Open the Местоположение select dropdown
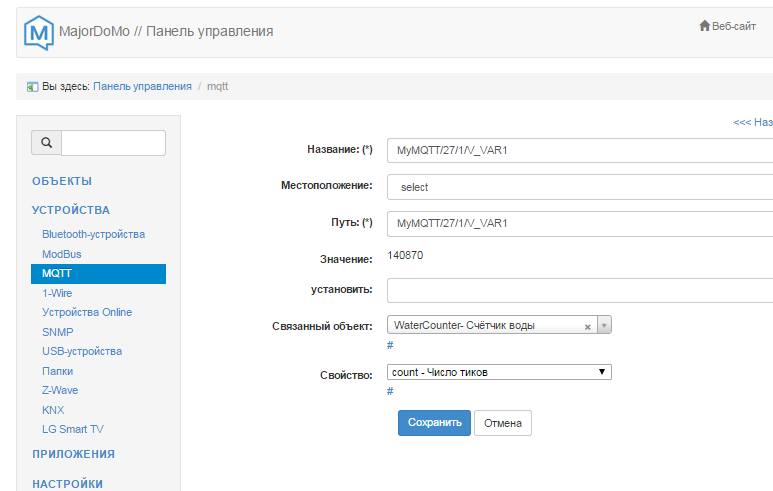This screenshot has width=773, height=491. click(580, 187)
